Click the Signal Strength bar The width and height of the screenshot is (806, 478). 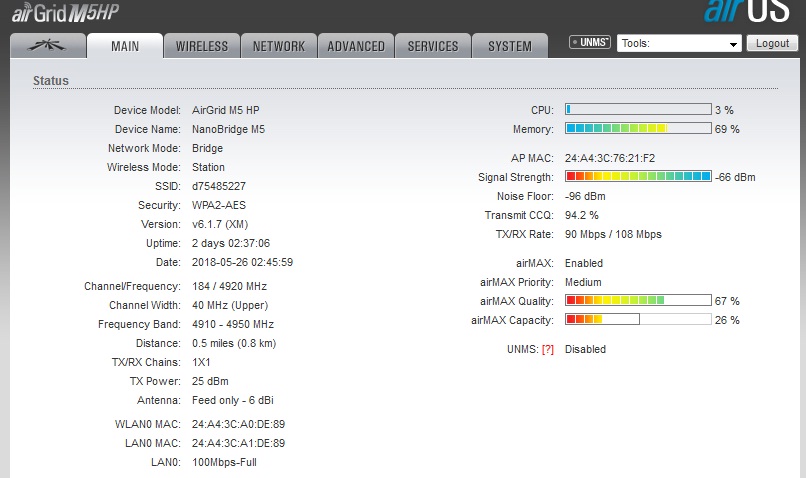[x=638, y=176]
